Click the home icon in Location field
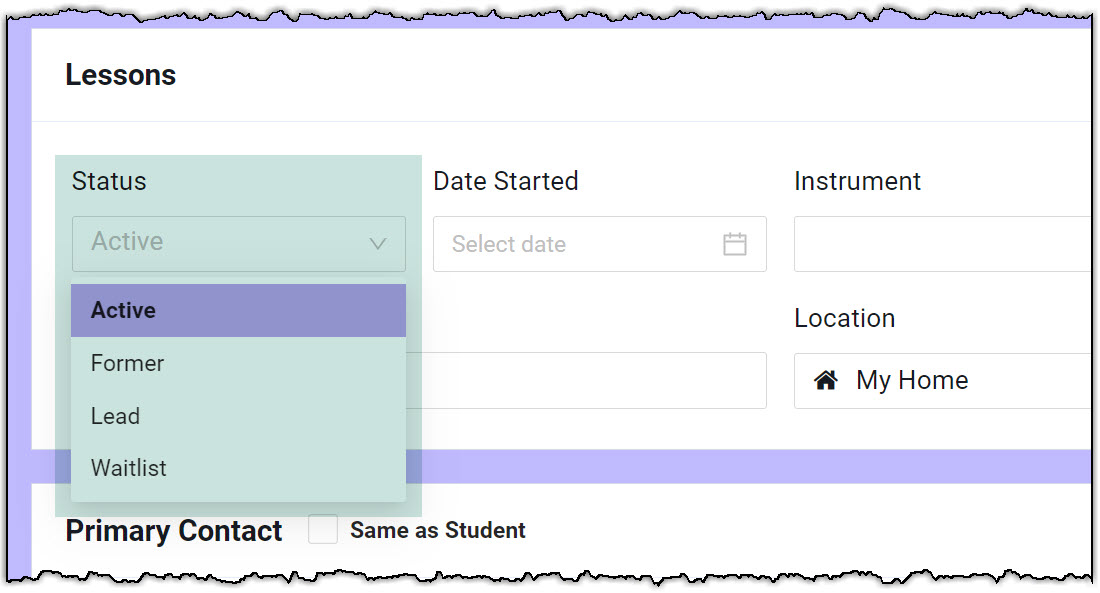Screen dimensions: 1100x593 tap(826, 380)
